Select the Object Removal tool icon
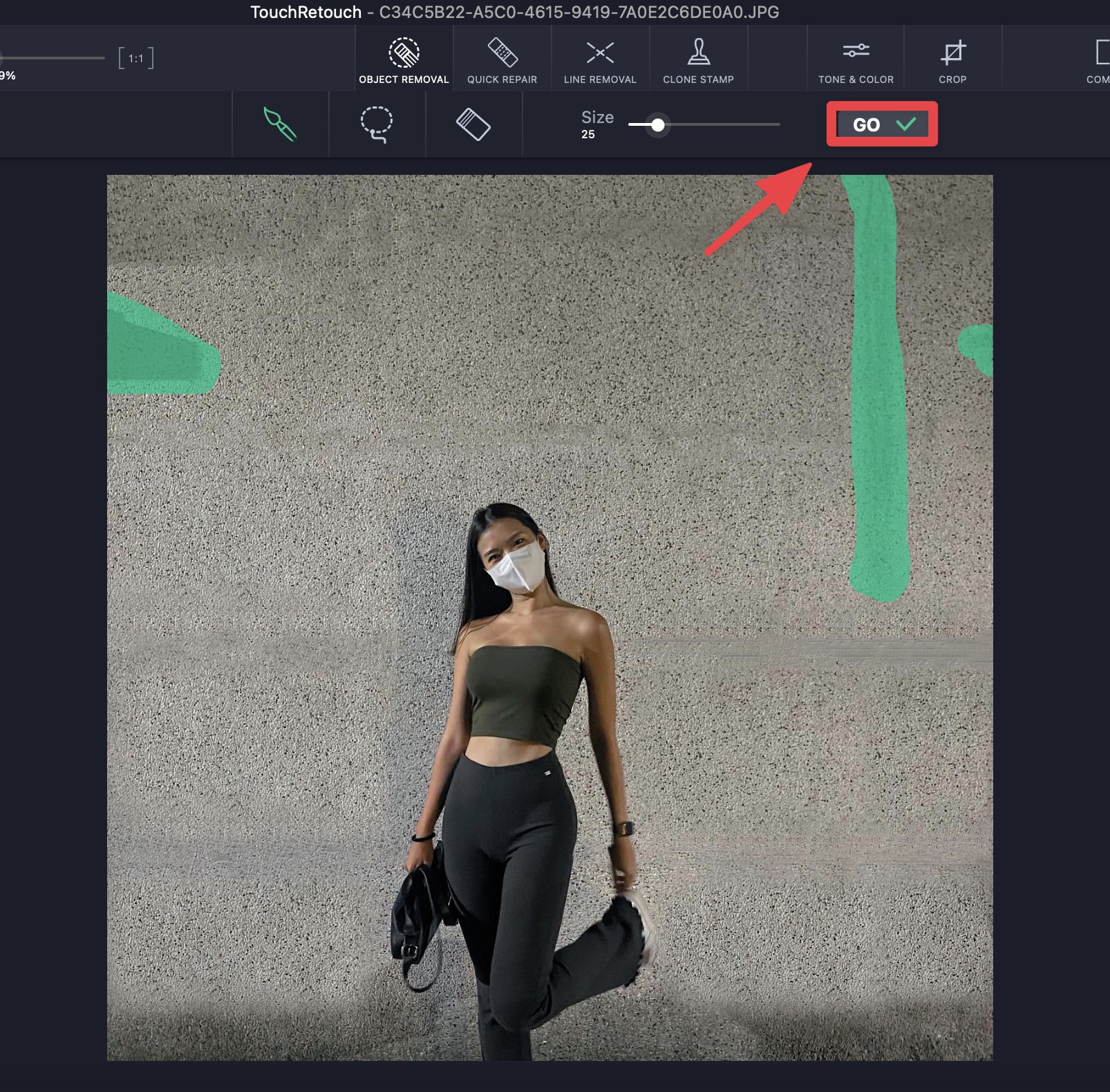The height and width of the screenshot is (1092, 1110). click(404, 53)
